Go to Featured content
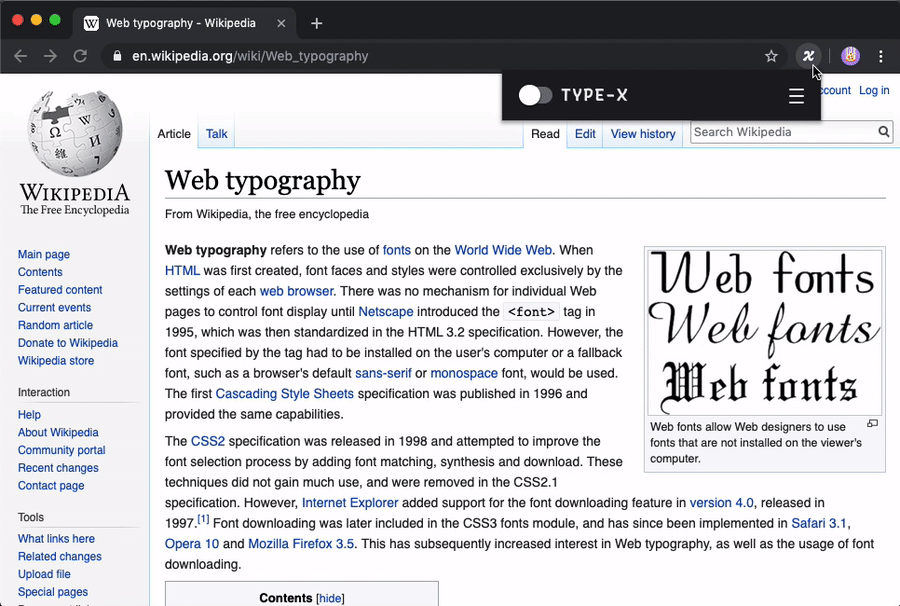 click(60, 290)
